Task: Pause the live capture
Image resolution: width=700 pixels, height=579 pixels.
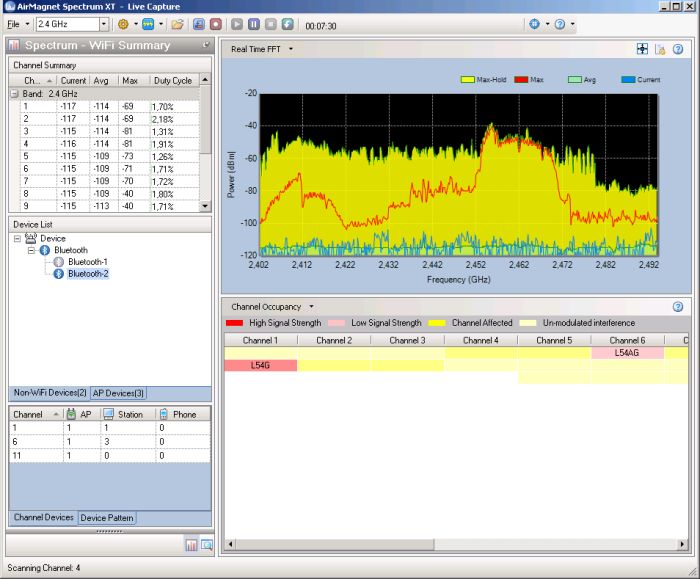Action: [254, 23]
